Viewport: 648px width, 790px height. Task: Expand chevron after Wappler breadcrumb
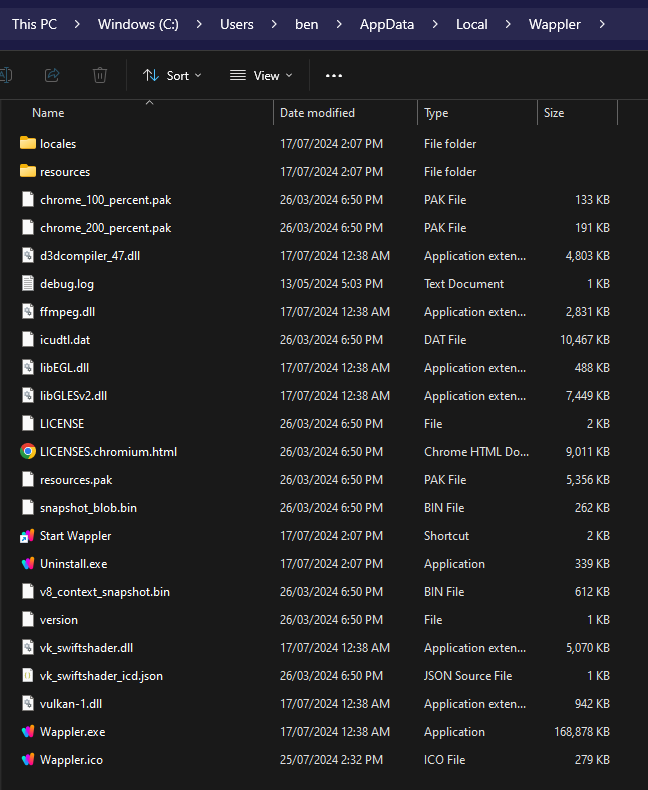[x=602, y=24]
